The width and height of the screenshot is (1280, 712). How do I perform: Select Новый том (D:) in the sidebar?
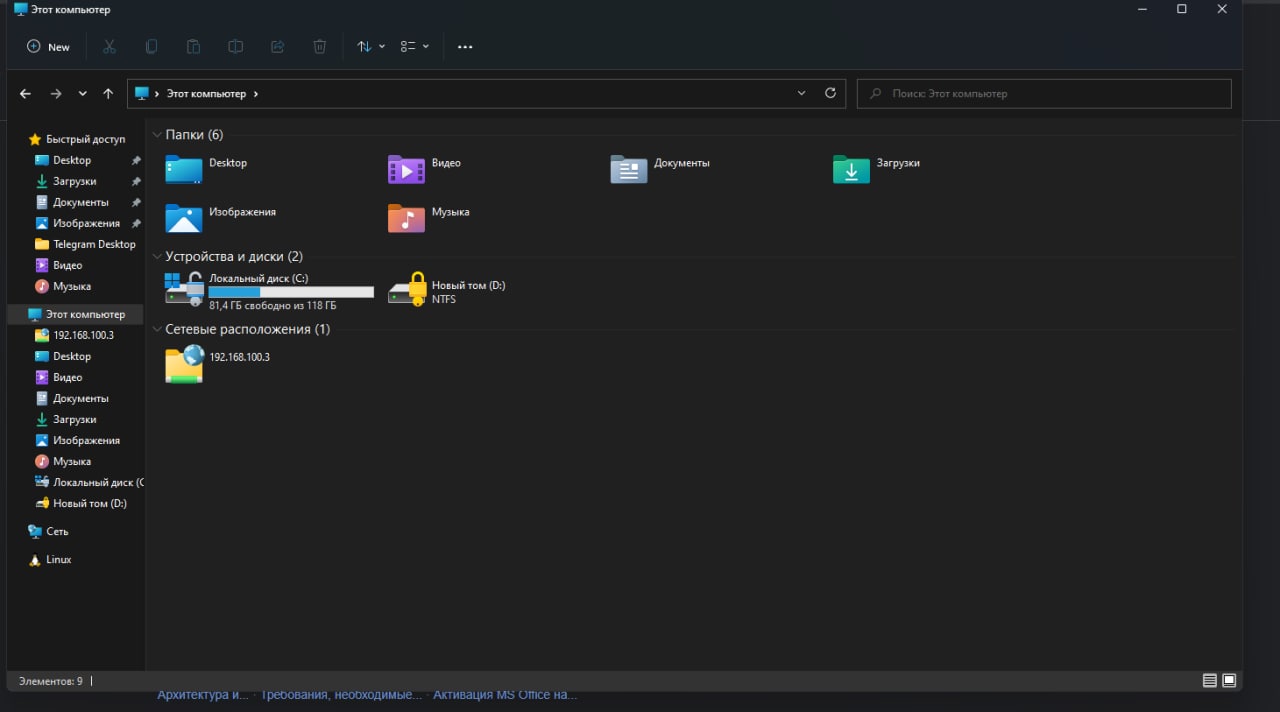[x=89, y=503]
